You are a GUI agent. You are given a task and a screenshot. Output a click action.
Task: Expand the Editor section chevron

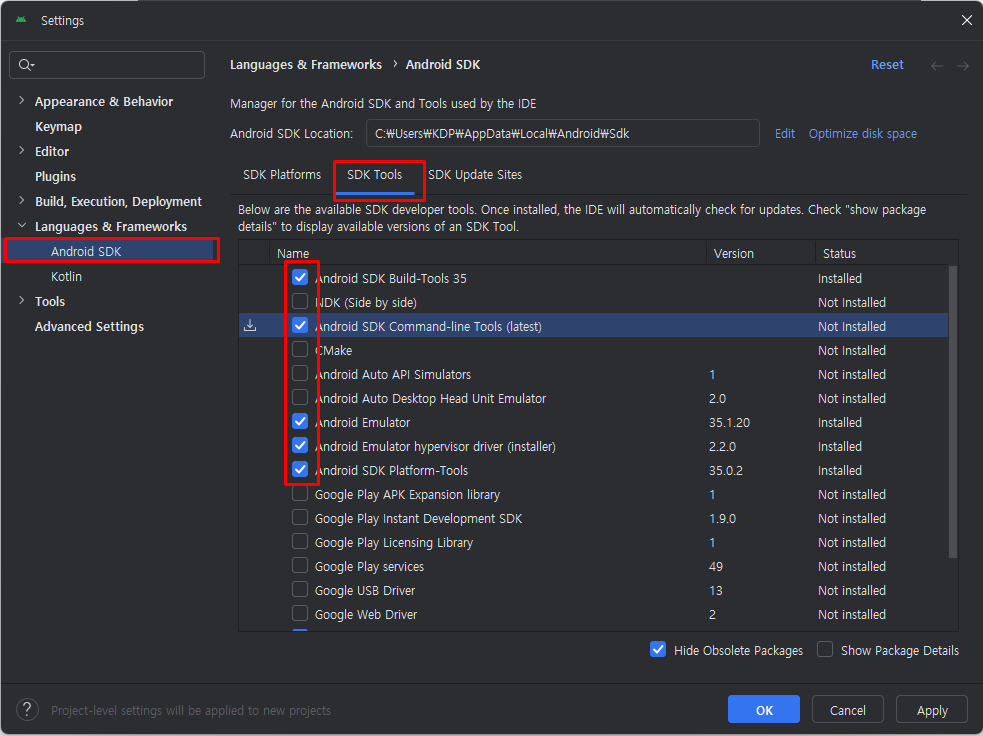pyautogui.click(x=22, y=150)
